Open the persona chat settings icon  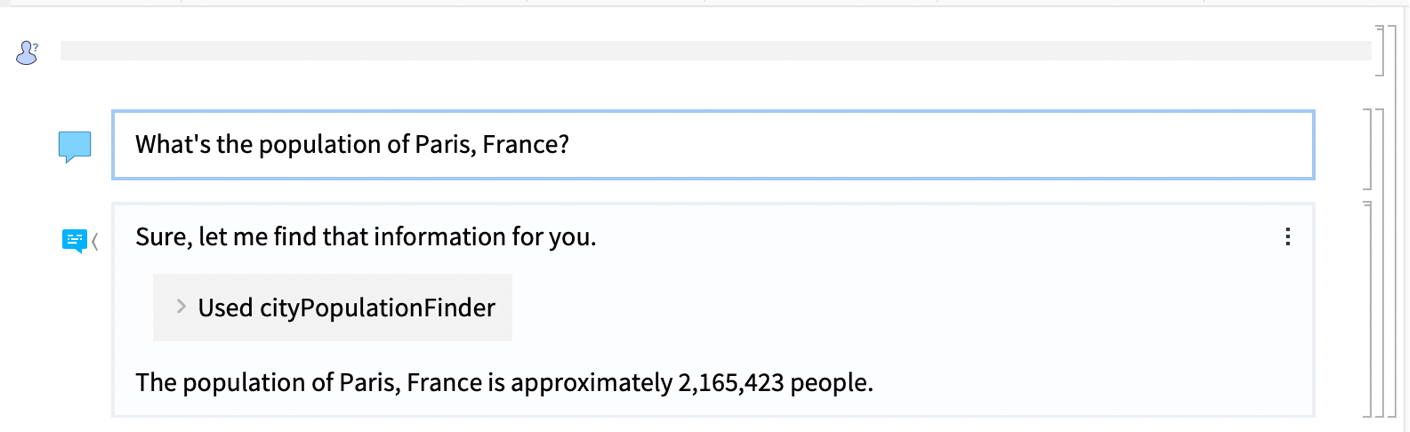pyautogui.click(x=27, y=52)
